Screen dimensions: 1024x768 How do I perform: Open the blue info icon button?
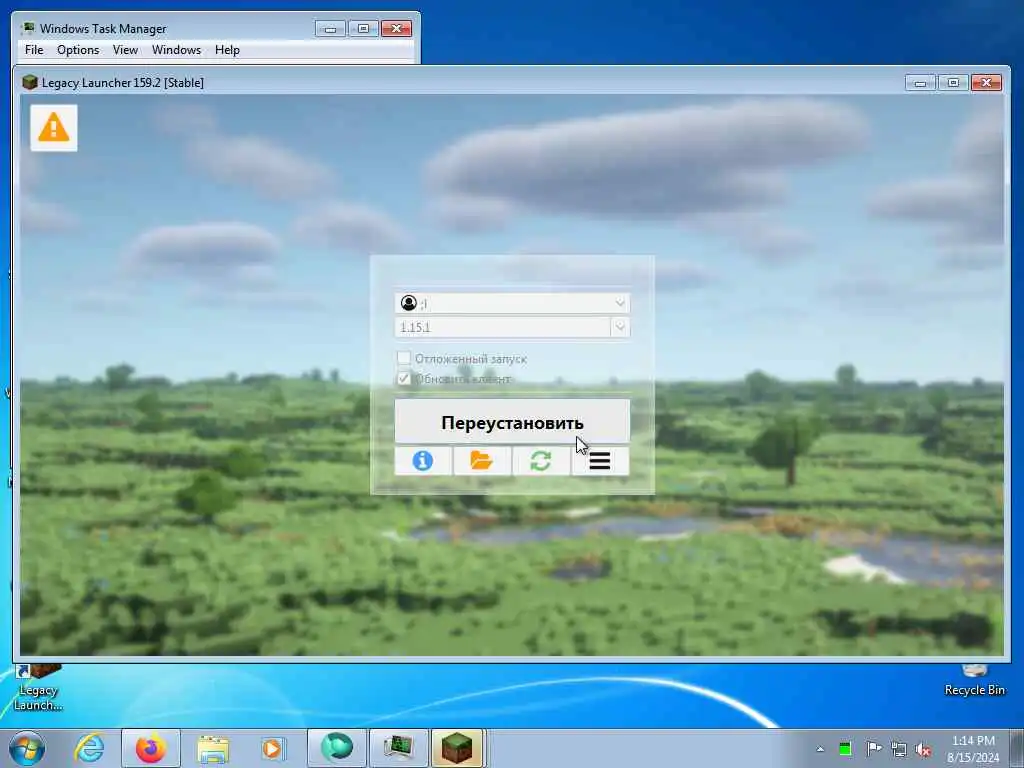click(423, 461)
